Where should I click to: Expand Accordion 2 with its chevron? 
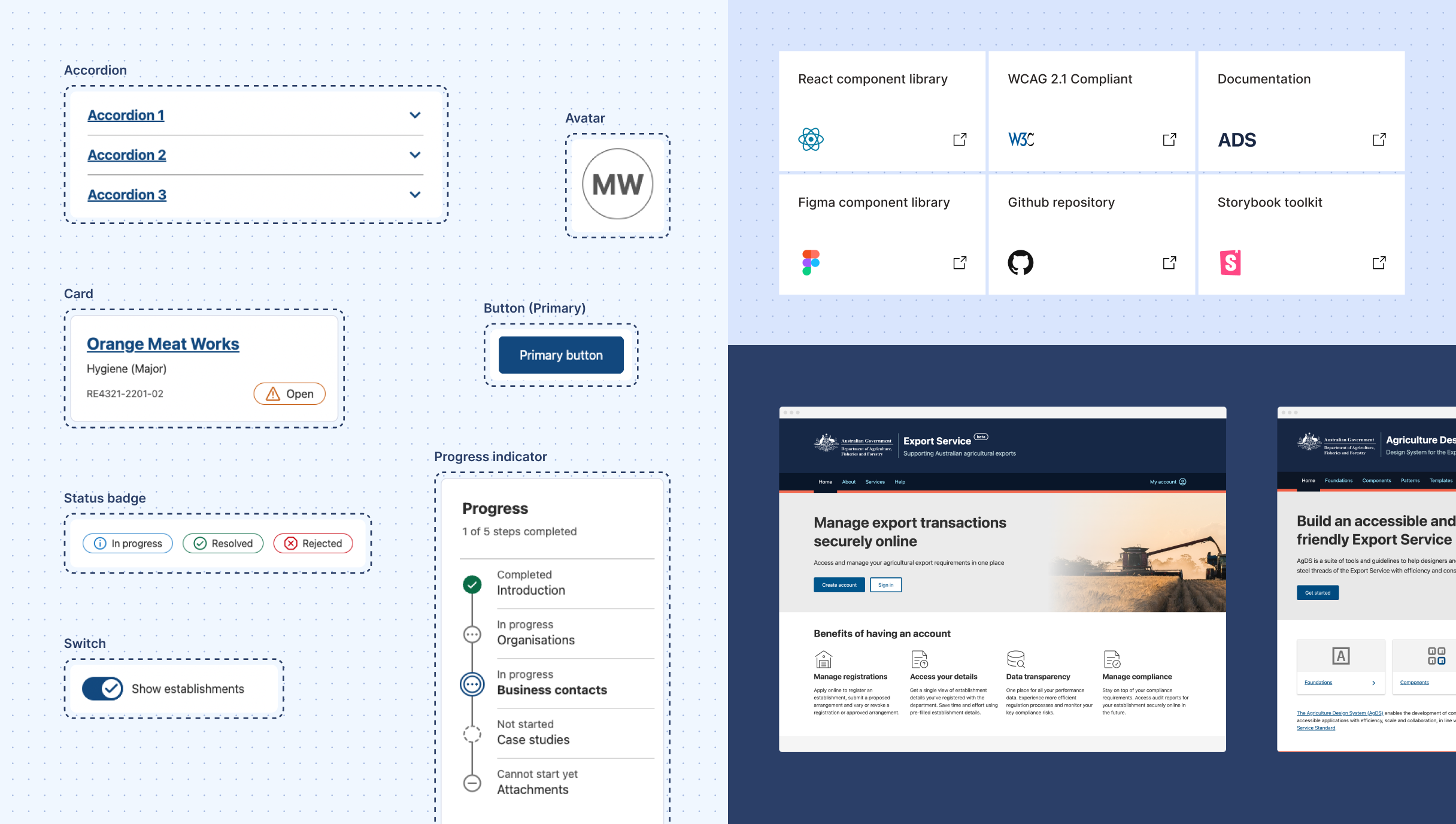point(415,155)
